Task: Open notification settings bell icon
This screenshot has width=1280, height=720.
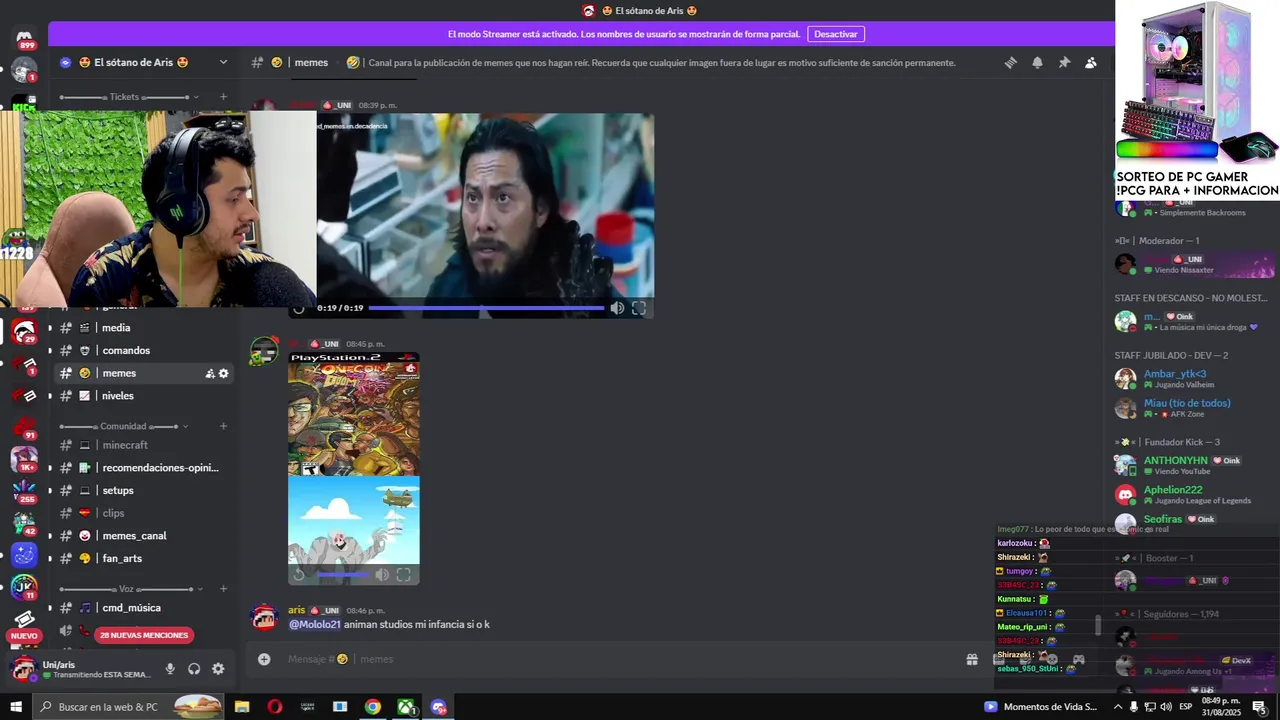Action: pyautogui.click(x=1037, y=62)
